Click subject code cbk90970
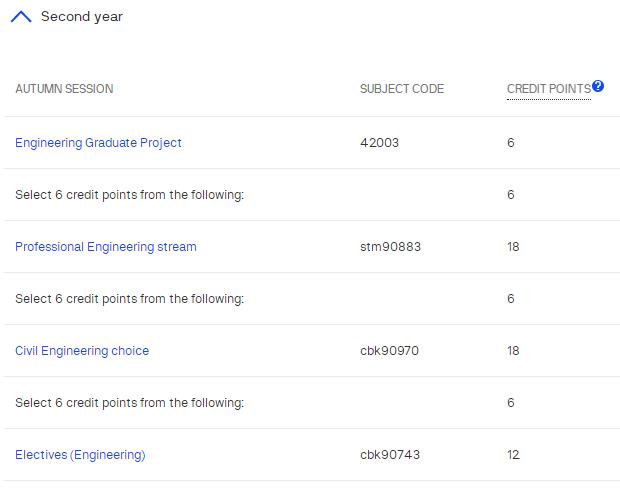Viewport: 620px width, 488px height. point(390,351)
